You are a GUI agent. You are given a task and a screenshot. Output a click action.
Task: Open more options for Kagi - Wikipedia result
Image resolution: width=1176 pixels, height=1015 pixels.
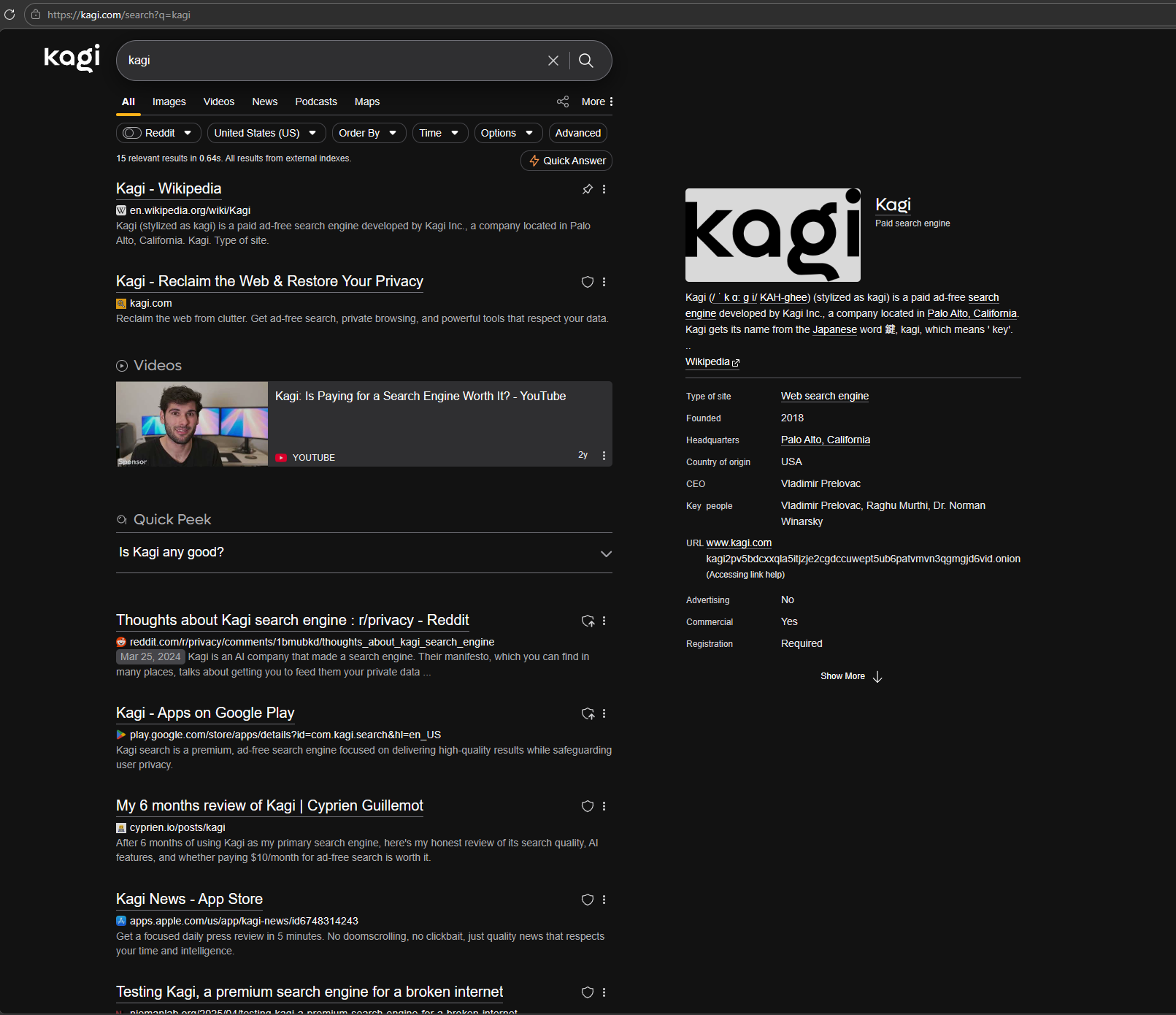(604, 189)
